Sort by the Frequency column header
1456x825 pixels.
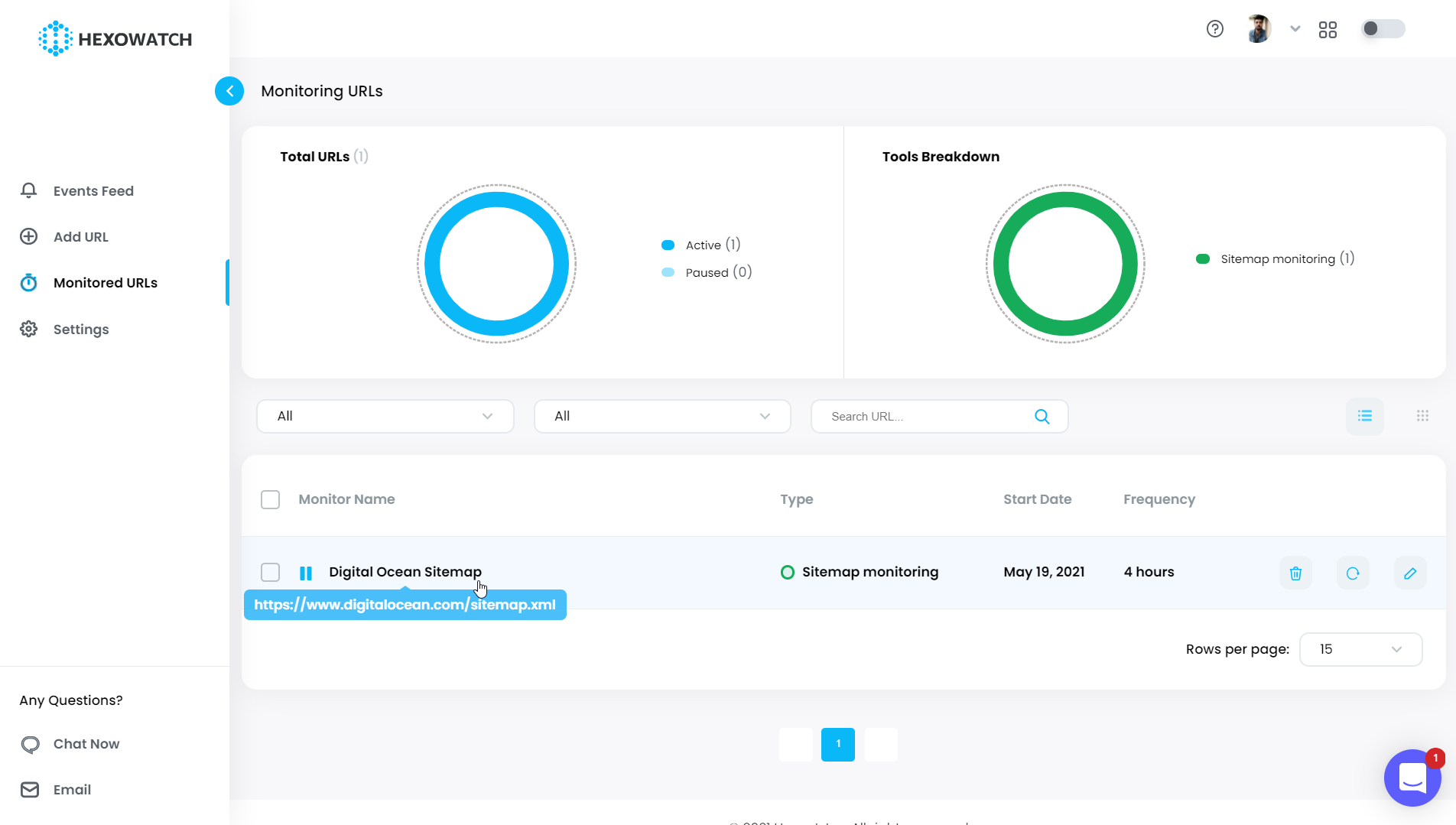1159,500
